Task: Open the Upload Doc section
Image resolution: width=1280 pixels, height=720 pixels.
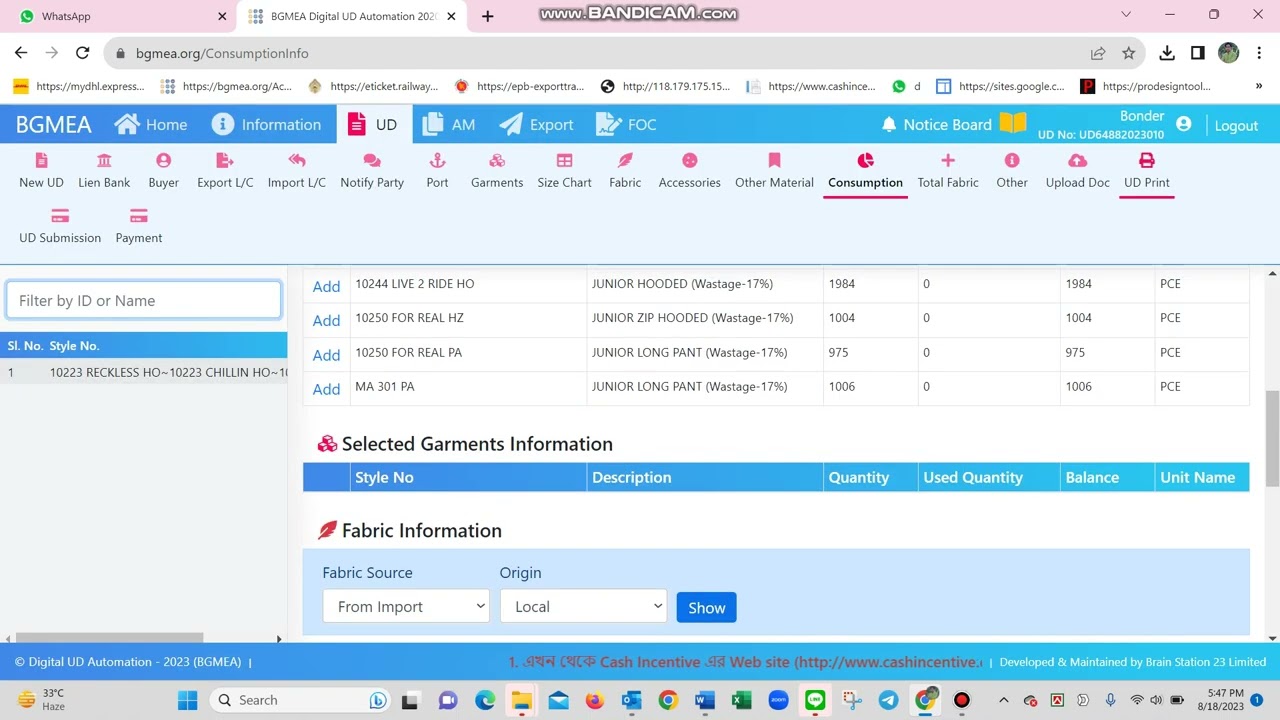Action: (x=1077, y=171)
